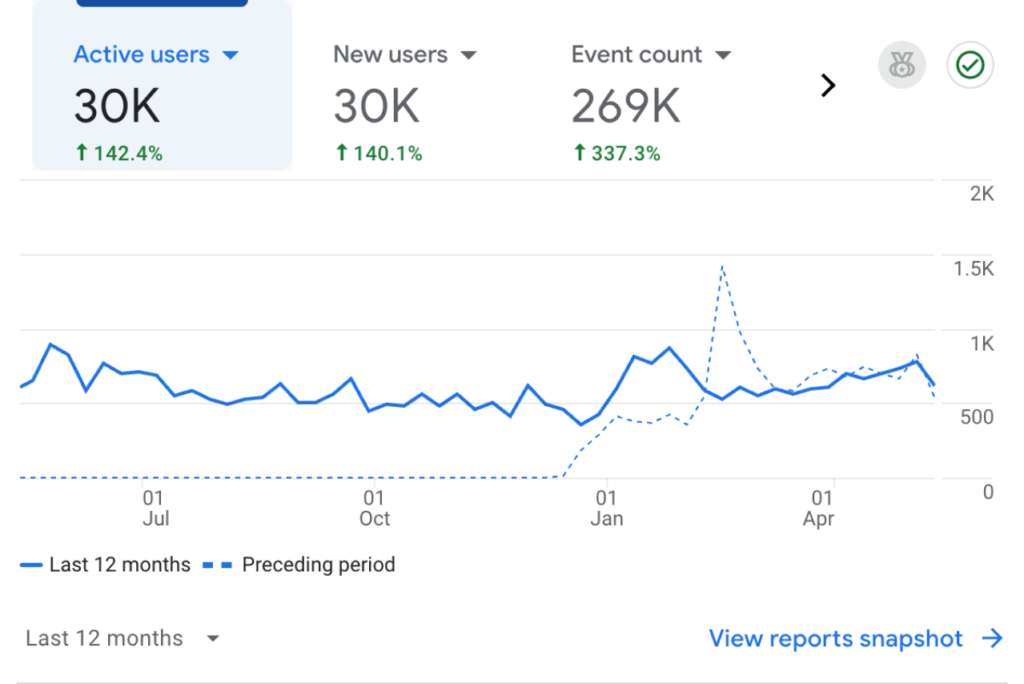The height and width of the screenshot is (684, 1024).
Task: Click the 01 Jan label on the x-axis
Action: tap(606, 508)
